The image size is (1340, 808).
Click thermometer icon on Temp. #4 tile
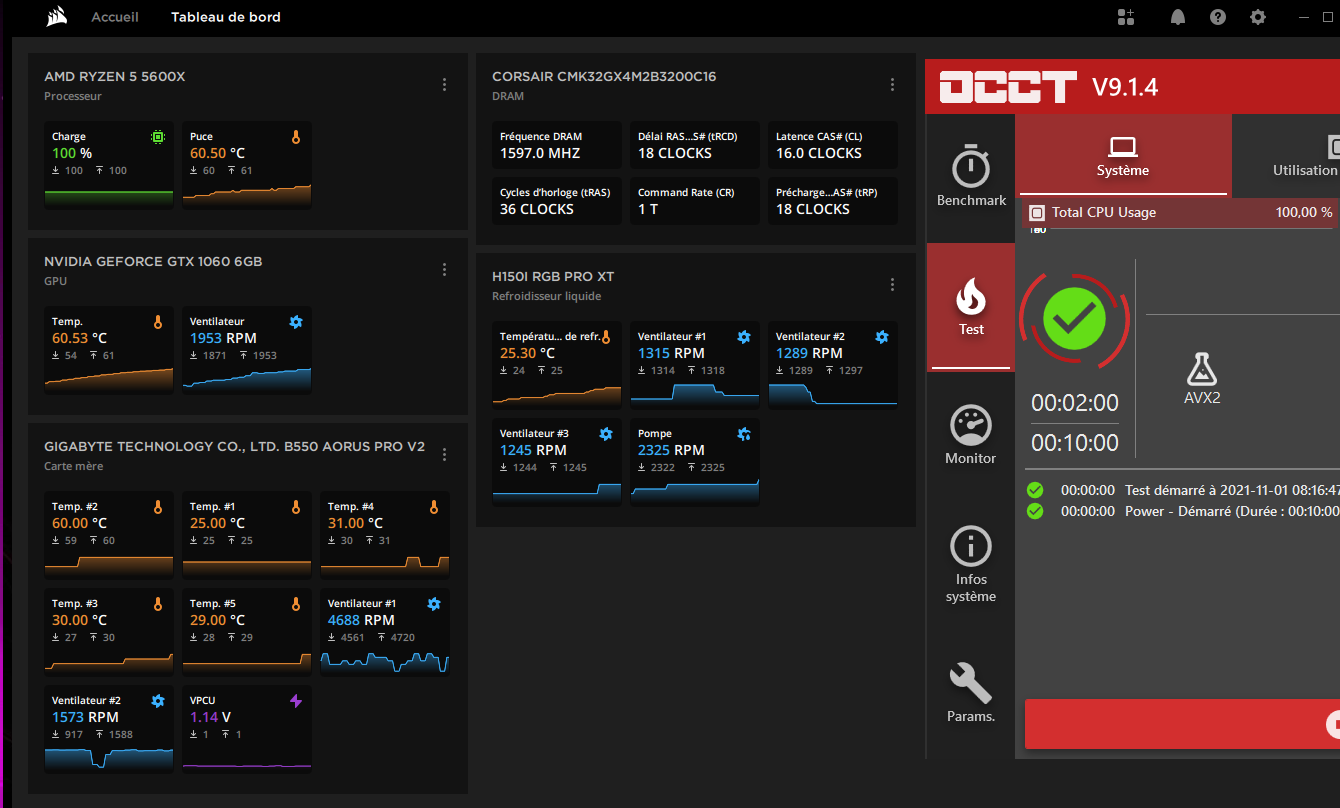pos(434,507)
